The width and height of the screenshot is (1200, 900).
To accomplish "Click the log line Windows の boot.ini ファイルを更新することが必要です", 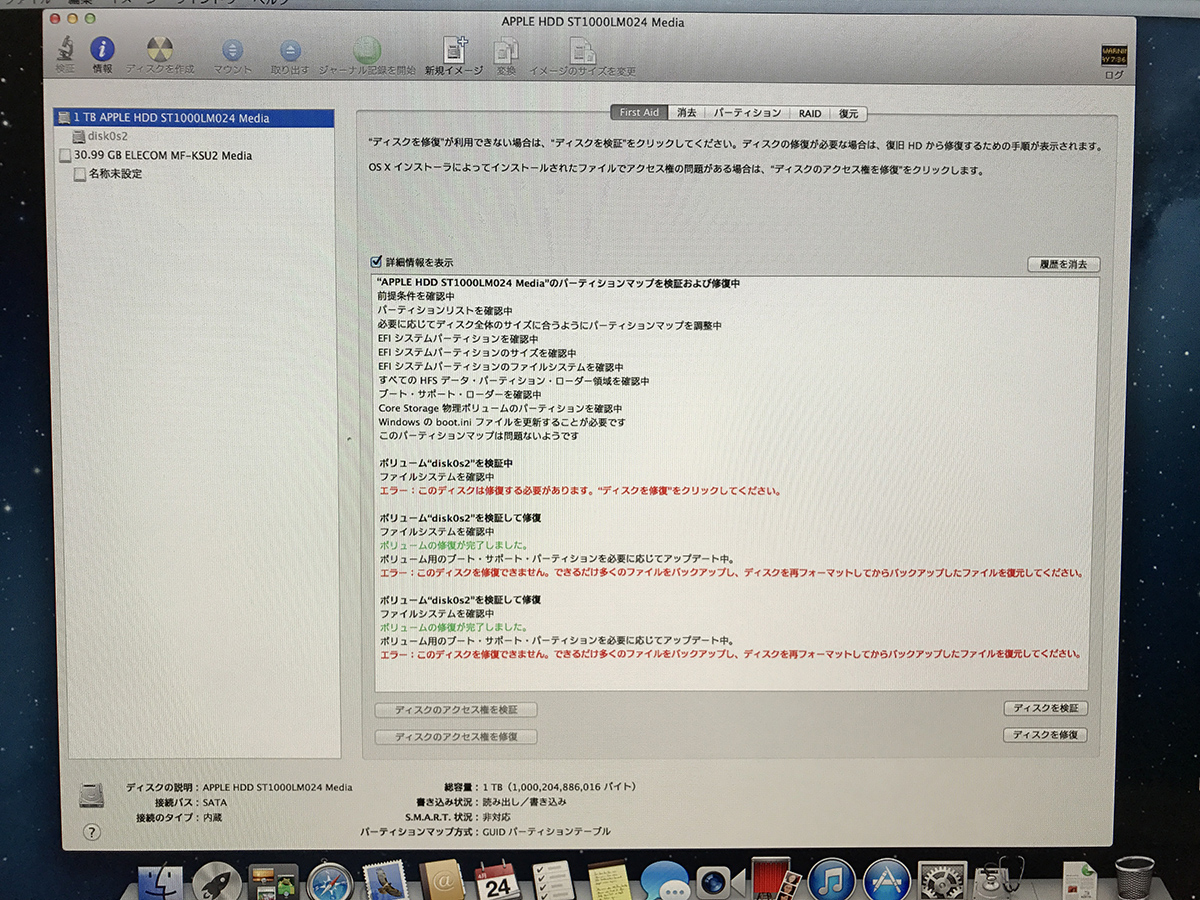I will click(502, 422).
